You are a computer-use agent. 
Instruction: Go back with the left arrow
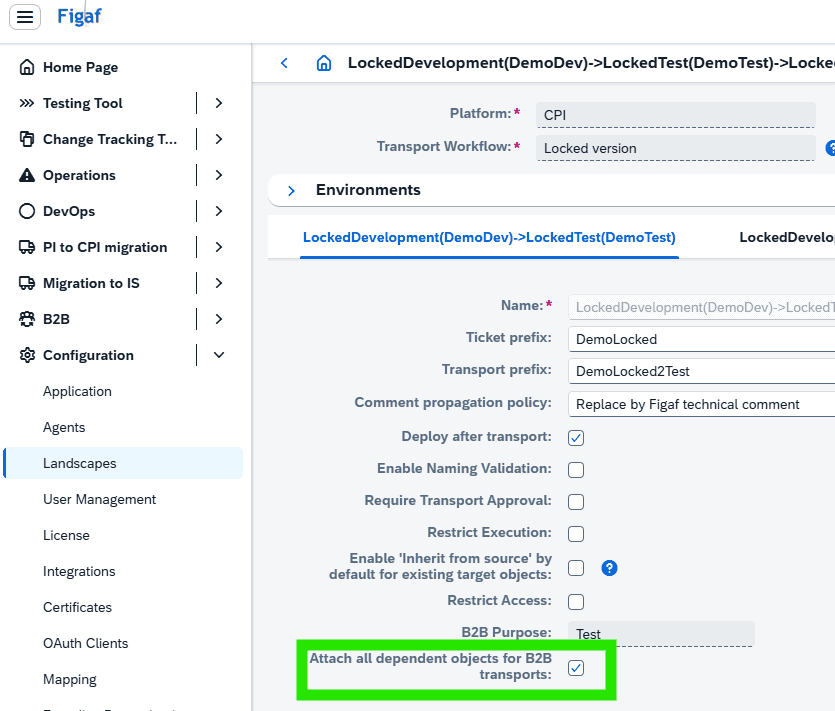284,63
